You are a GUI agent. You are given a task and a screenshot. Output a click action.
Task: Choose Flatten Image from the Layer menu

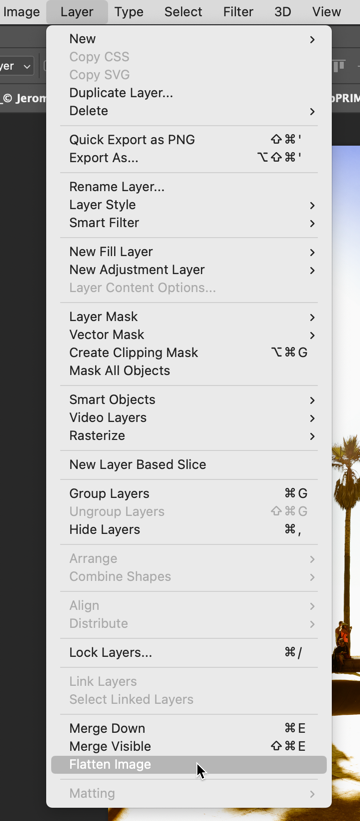tap(189, 764)
